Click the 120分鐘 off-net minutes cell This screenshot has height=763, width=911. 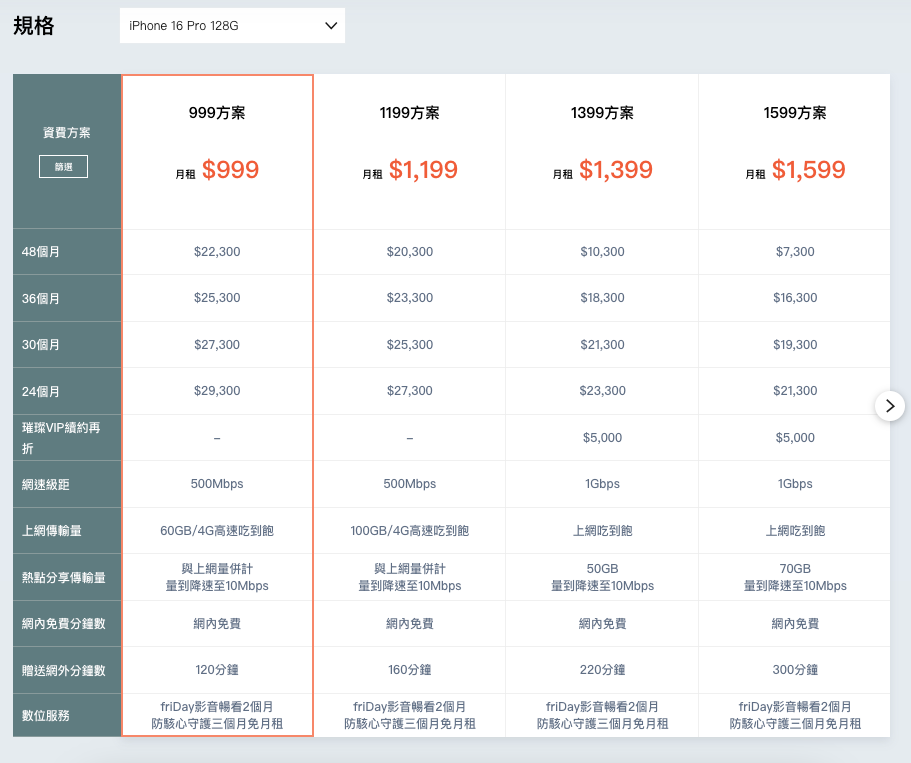[217, 670]
